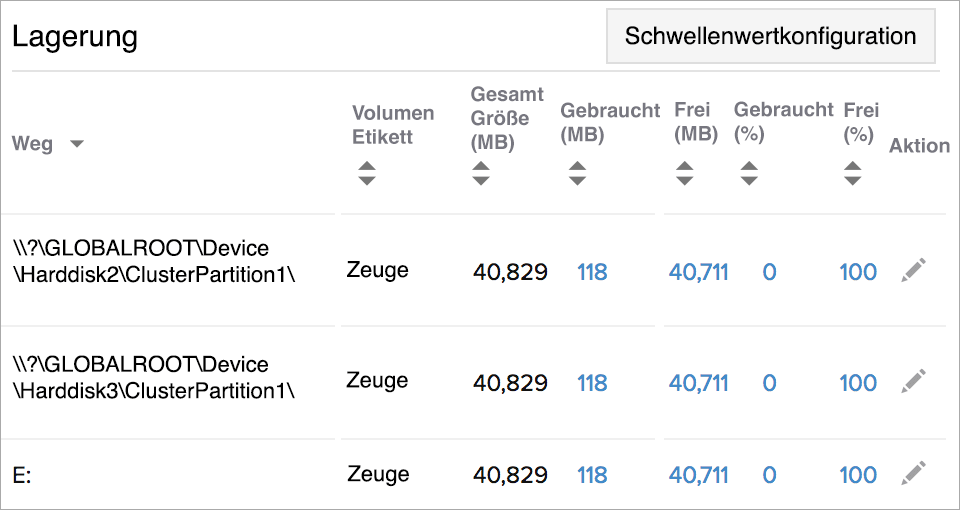Sort by Volumen Etikett column

tap(367, 173)
